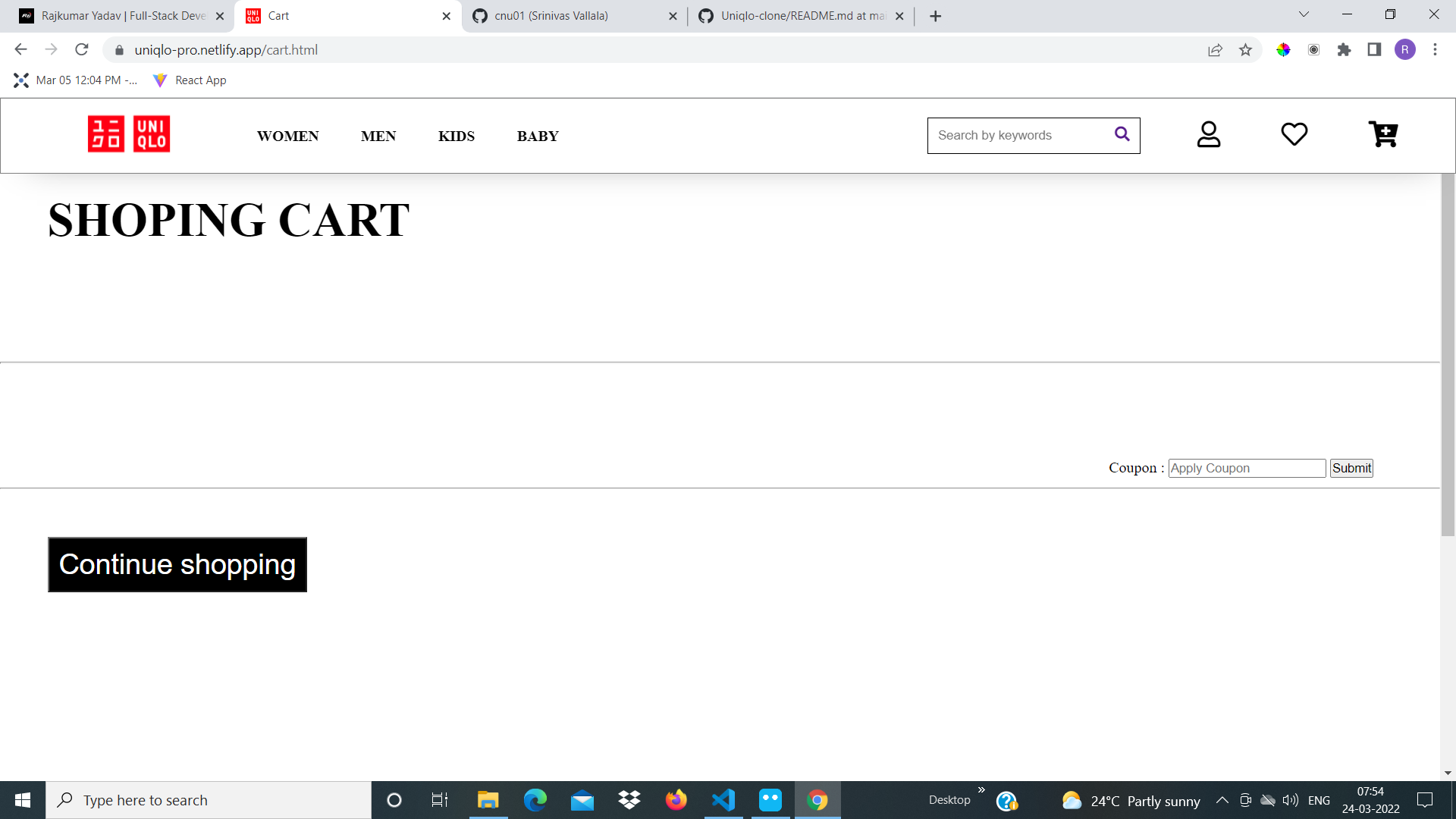The height and width of the screenshot is (819, 1456).
Task: Reload the current page
Action: pyautogui.click(x=82, y=50)
